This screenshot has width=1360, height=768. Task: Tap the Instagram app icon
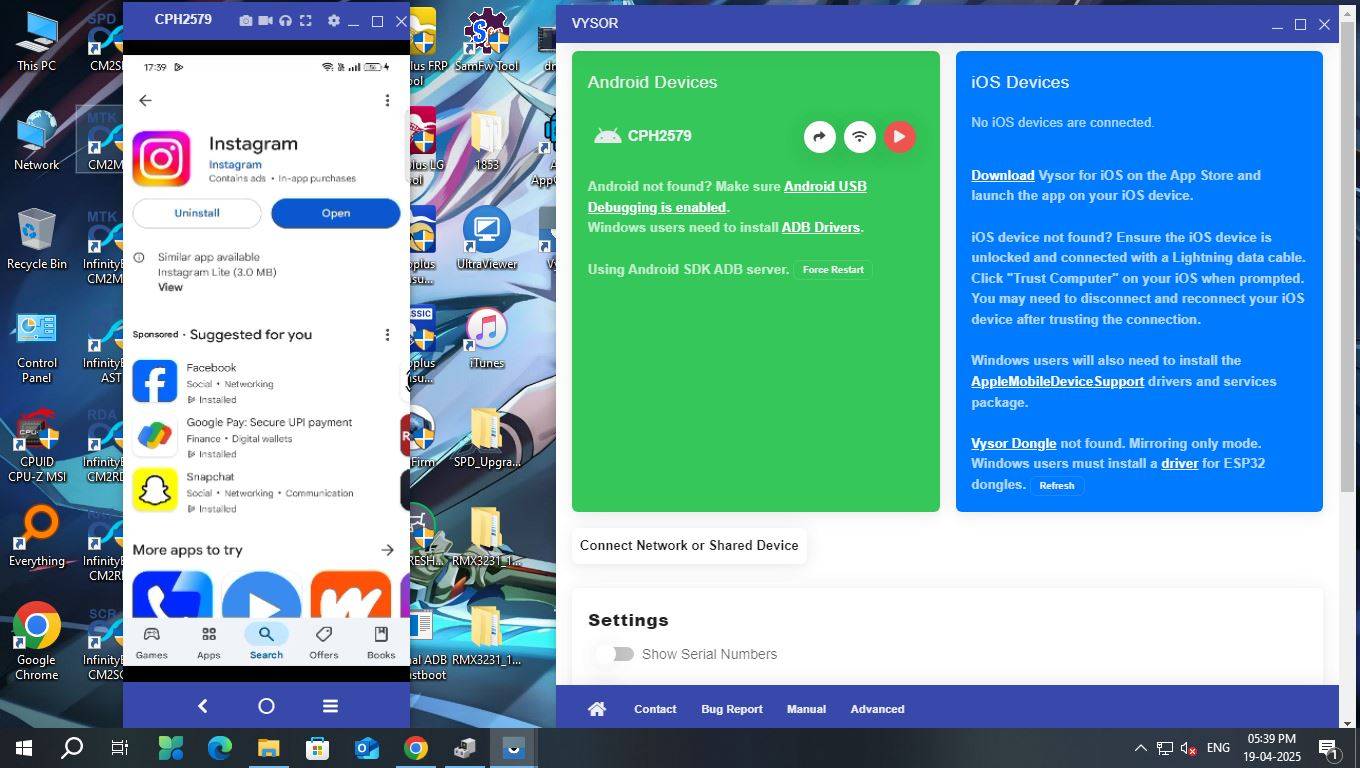[161, 158]
